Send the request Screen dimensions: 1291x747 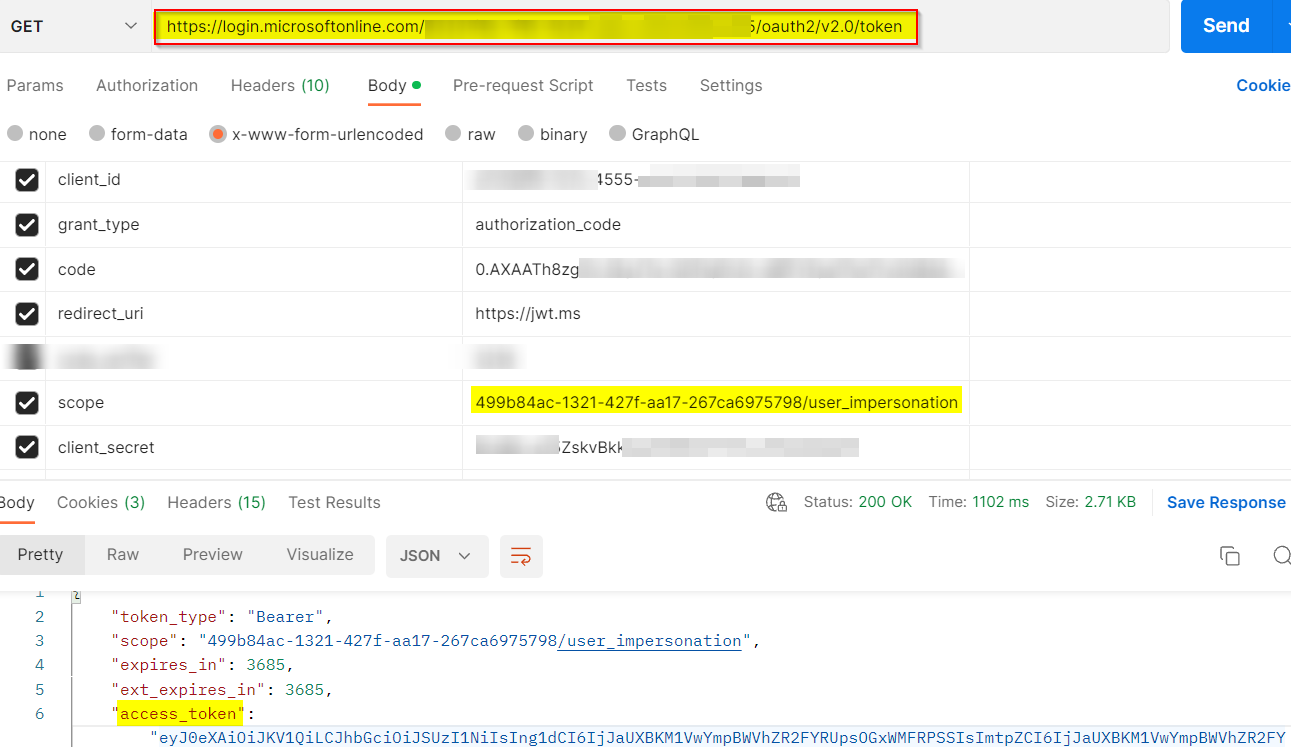(x=1226, y=26)
